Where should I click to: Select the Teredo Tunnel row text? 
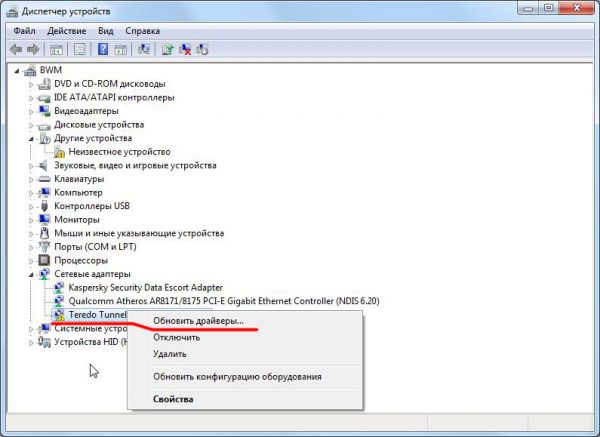[x=97, y=315]
